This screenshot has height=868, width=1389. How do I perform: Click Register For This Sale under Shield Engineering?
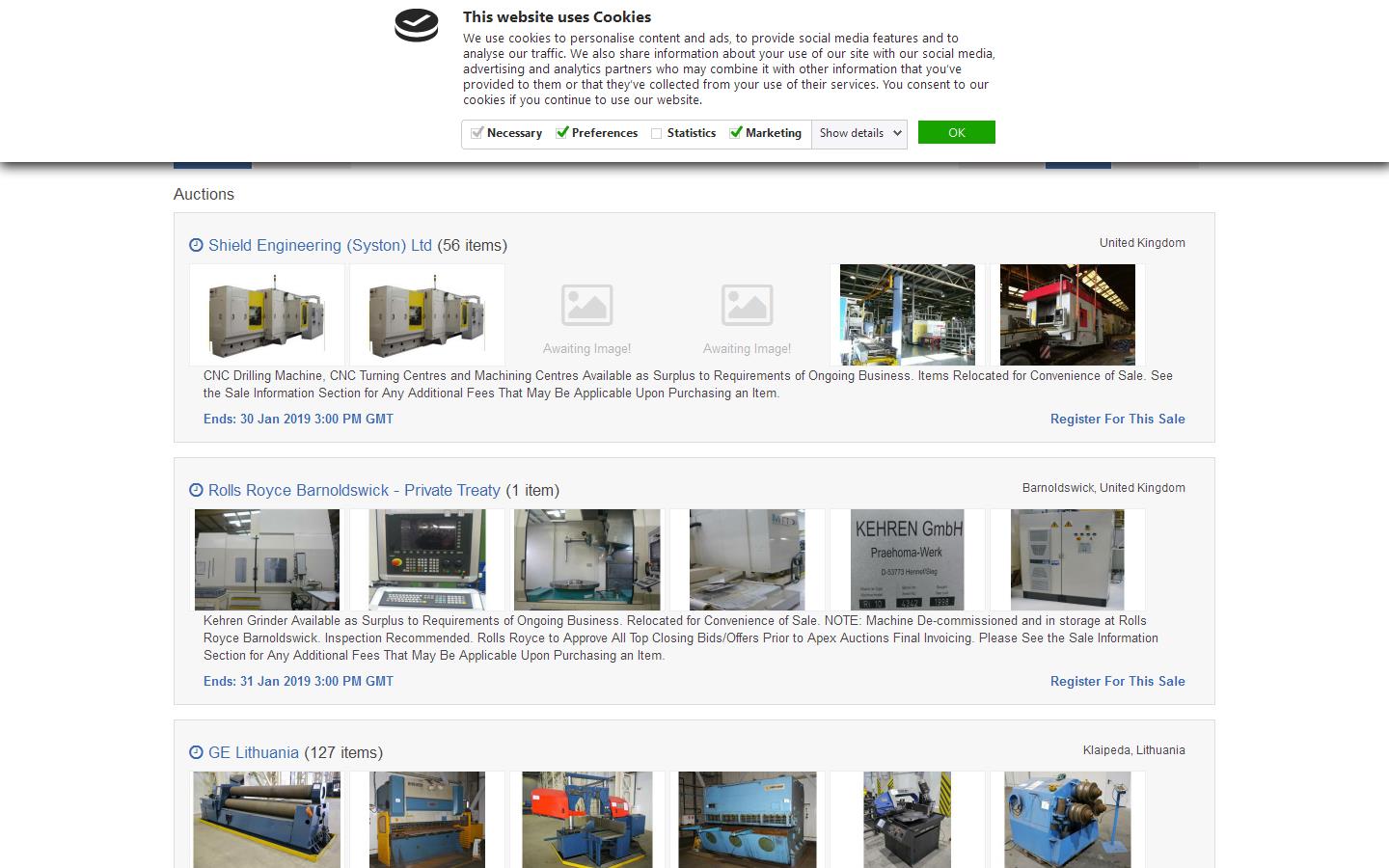(1117, 419)
